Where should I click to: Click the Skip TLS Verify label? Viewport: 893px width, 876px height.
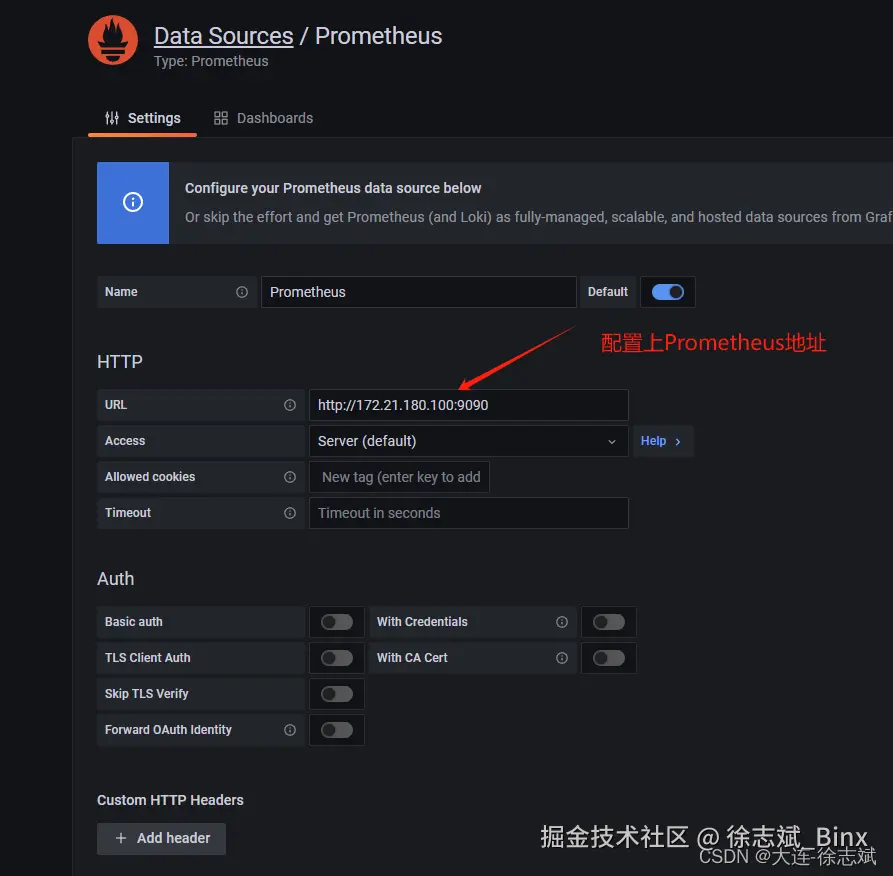146,694
